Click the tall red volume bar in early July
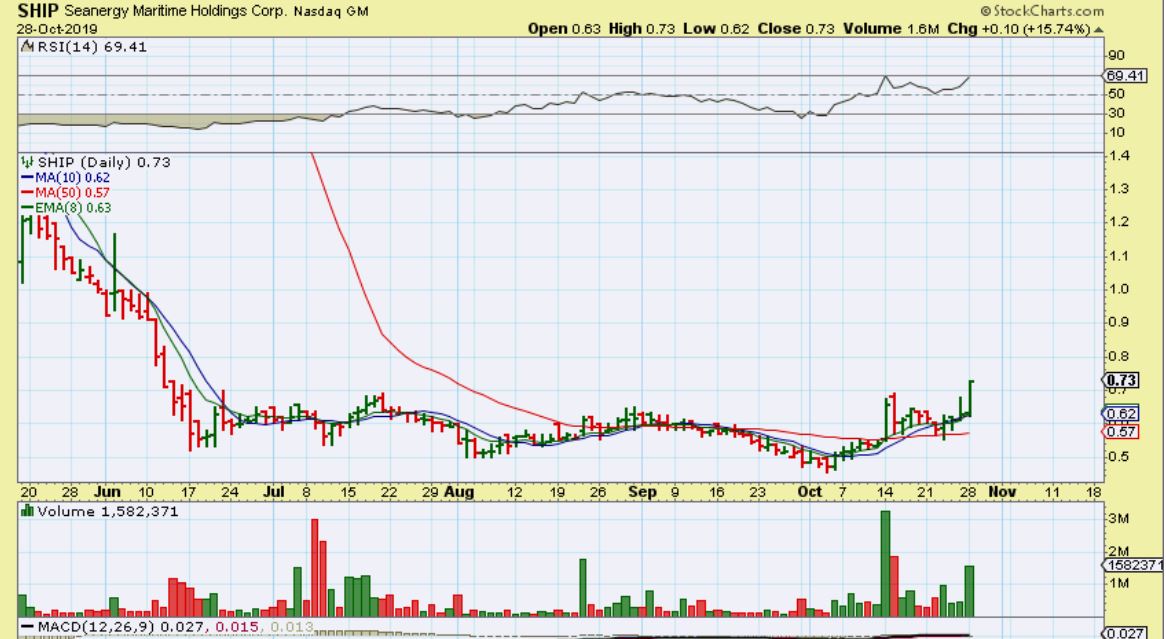Image resolution: width=1166 pixels, height=639 pixels. click(x=315, y=567)
